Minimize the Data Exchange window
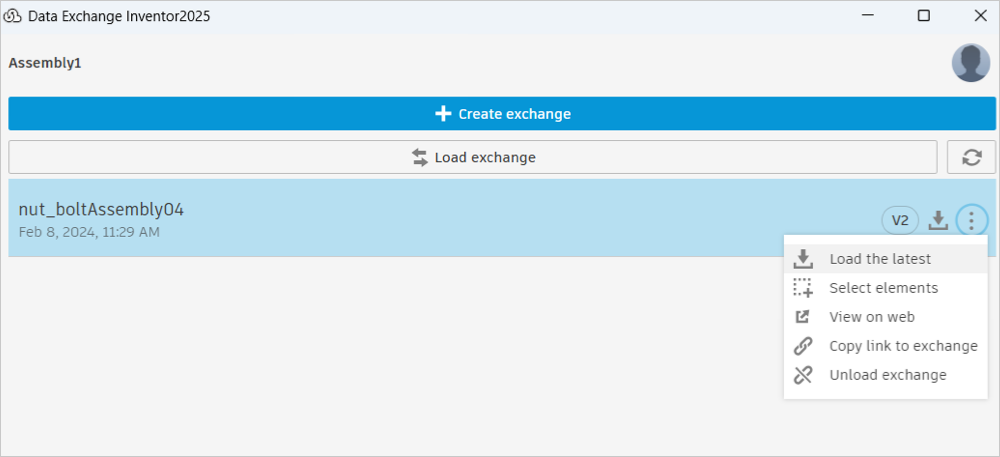 coord(866,16)
